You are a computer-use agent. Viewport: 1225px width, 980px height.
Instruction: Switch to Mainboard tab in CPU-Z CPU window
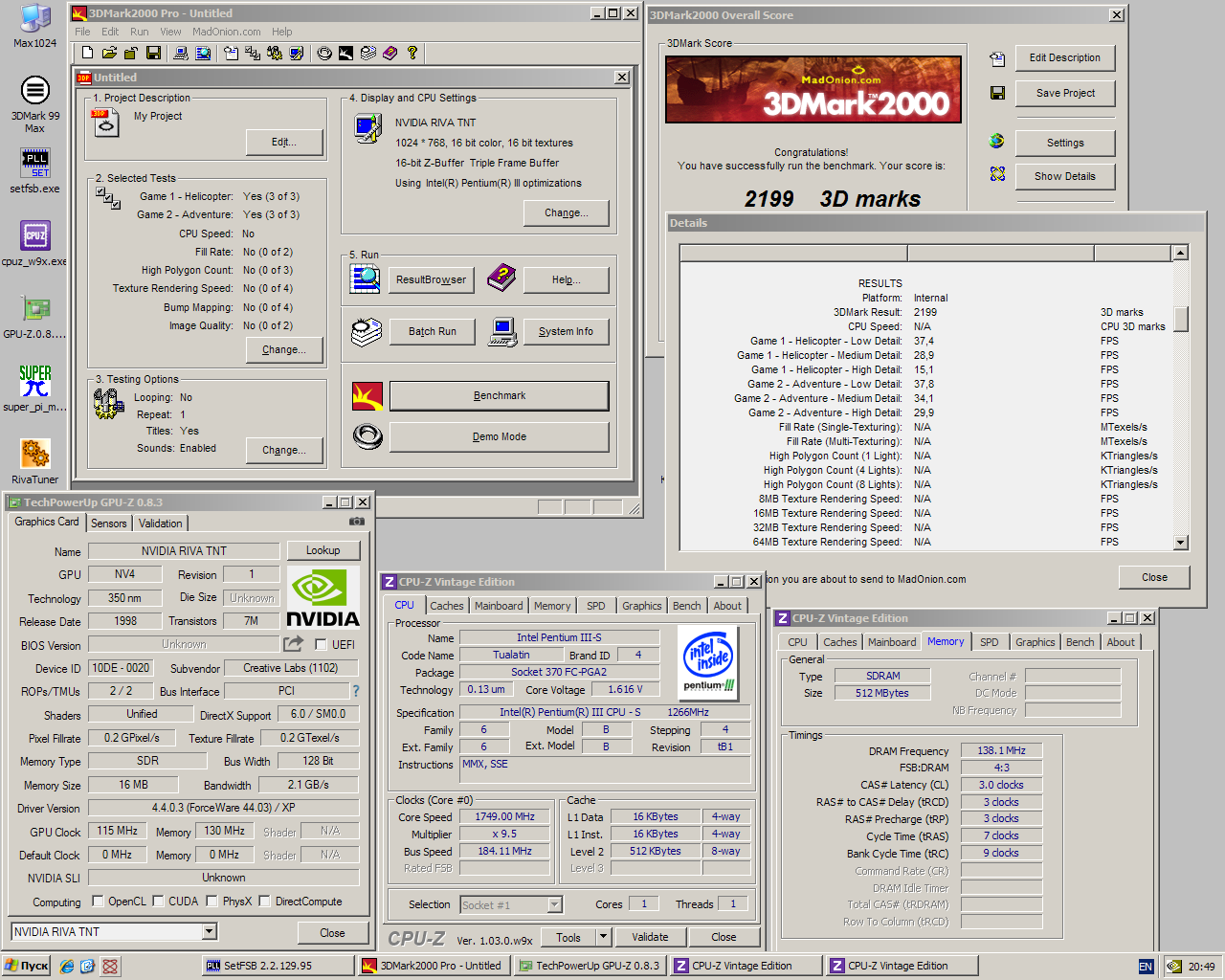pyautogui.click(x=499, y=606)
